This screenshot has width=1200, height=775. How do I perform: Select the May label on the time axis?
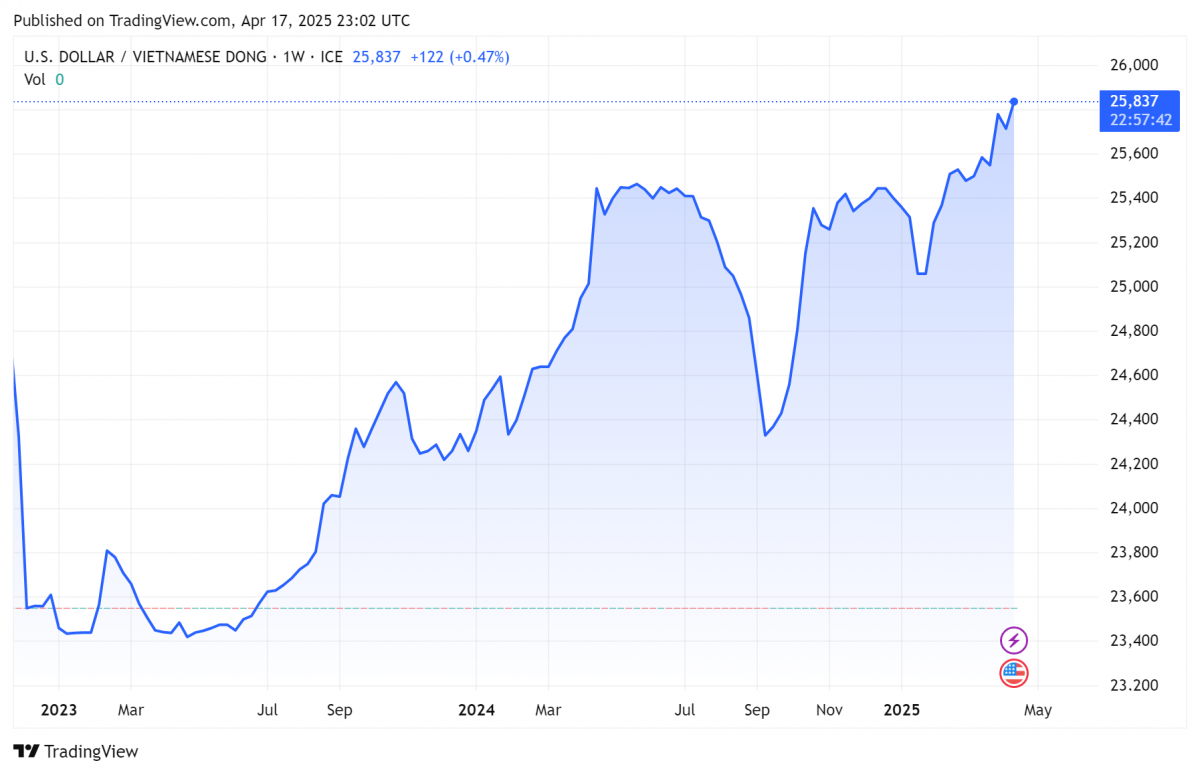point(1038,710)
